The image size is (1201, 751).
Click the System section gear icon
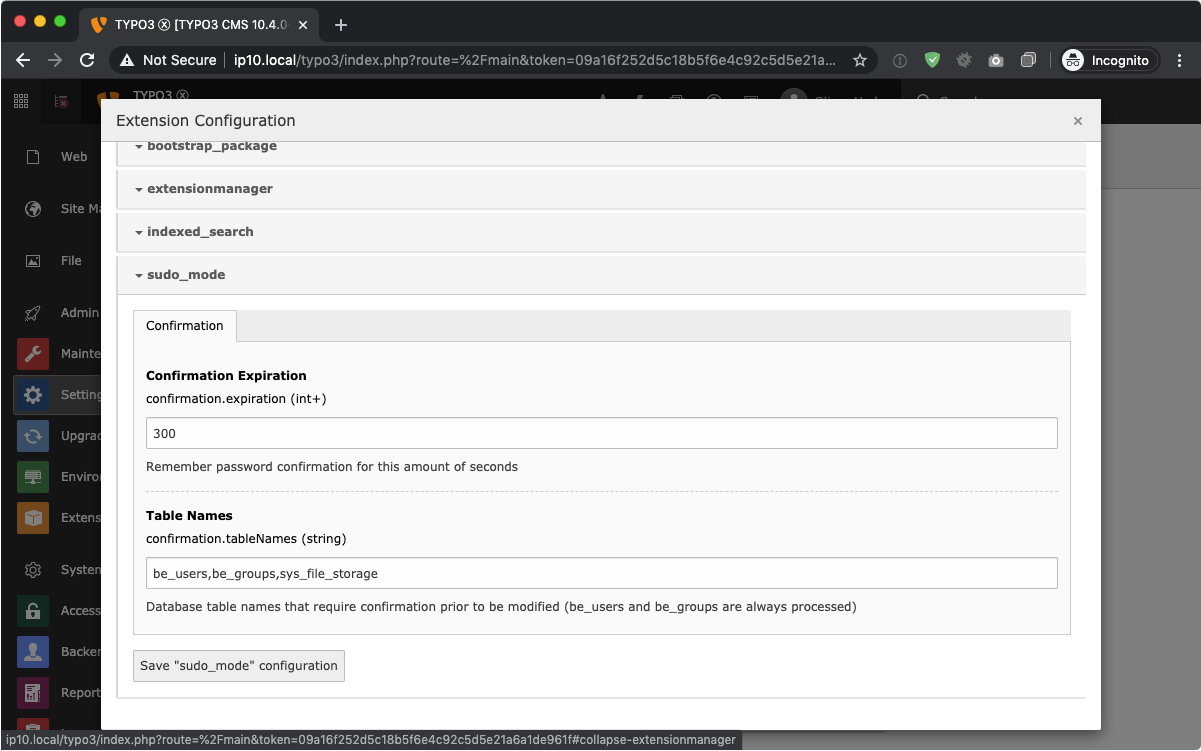33,570
